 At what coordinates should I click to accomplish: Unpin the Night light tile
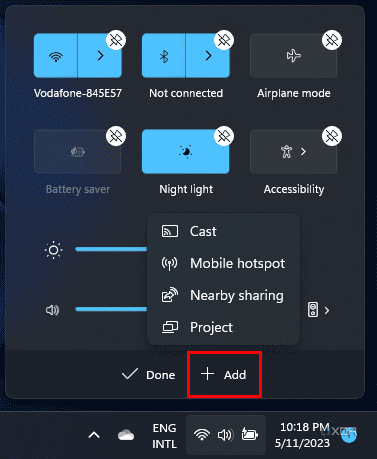(224, 136)
